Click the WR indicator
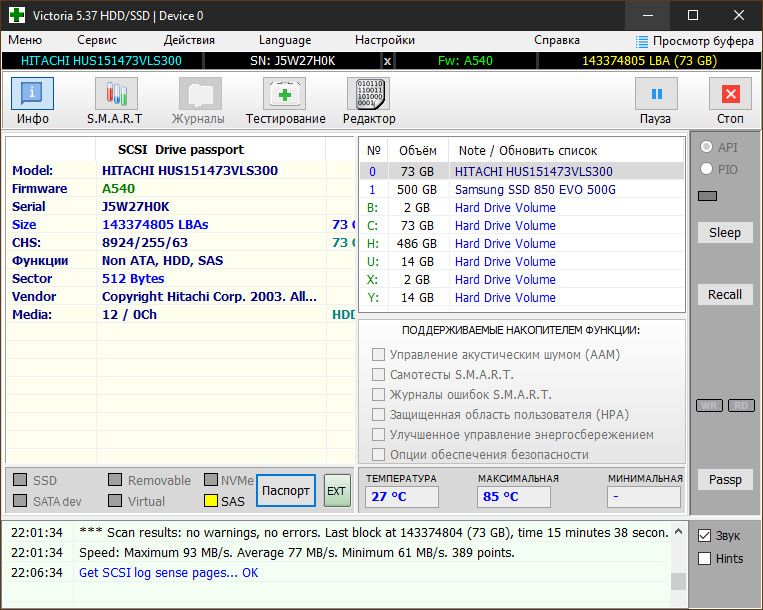The height and width of the screenshot is (610, 763). point(709,406)
